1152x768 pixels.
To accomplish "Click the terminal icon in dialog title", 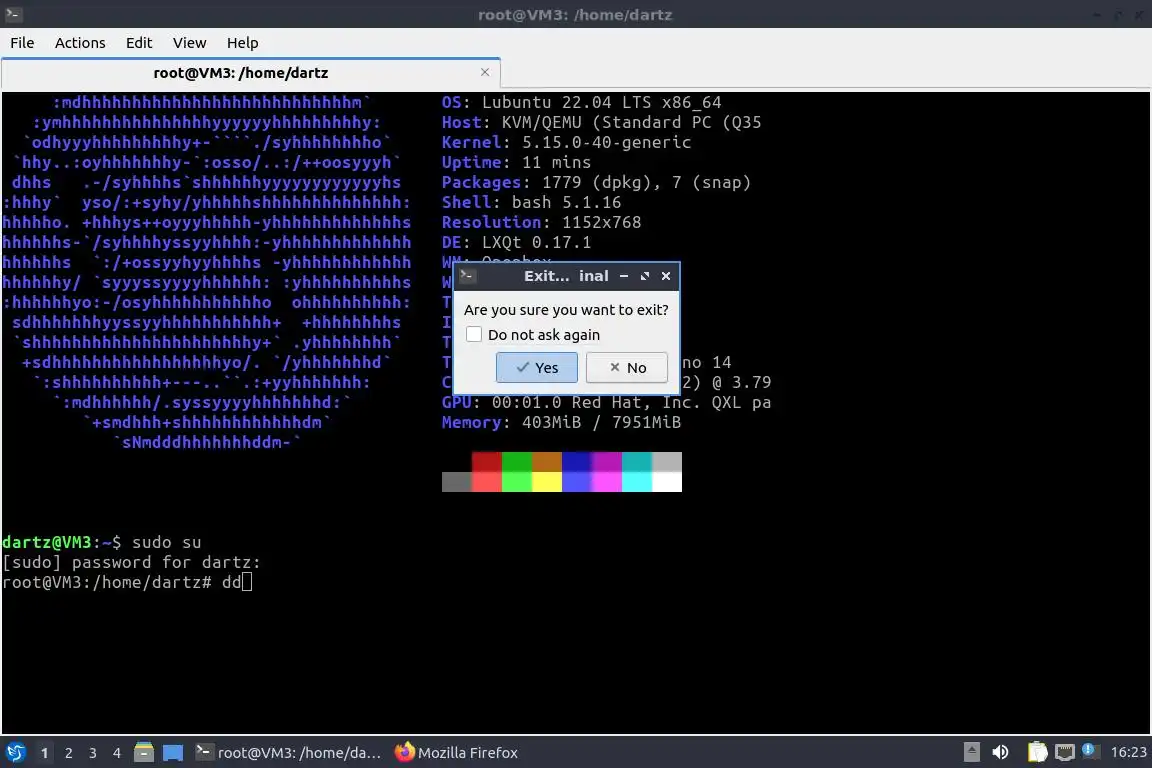I will [468, 276].
